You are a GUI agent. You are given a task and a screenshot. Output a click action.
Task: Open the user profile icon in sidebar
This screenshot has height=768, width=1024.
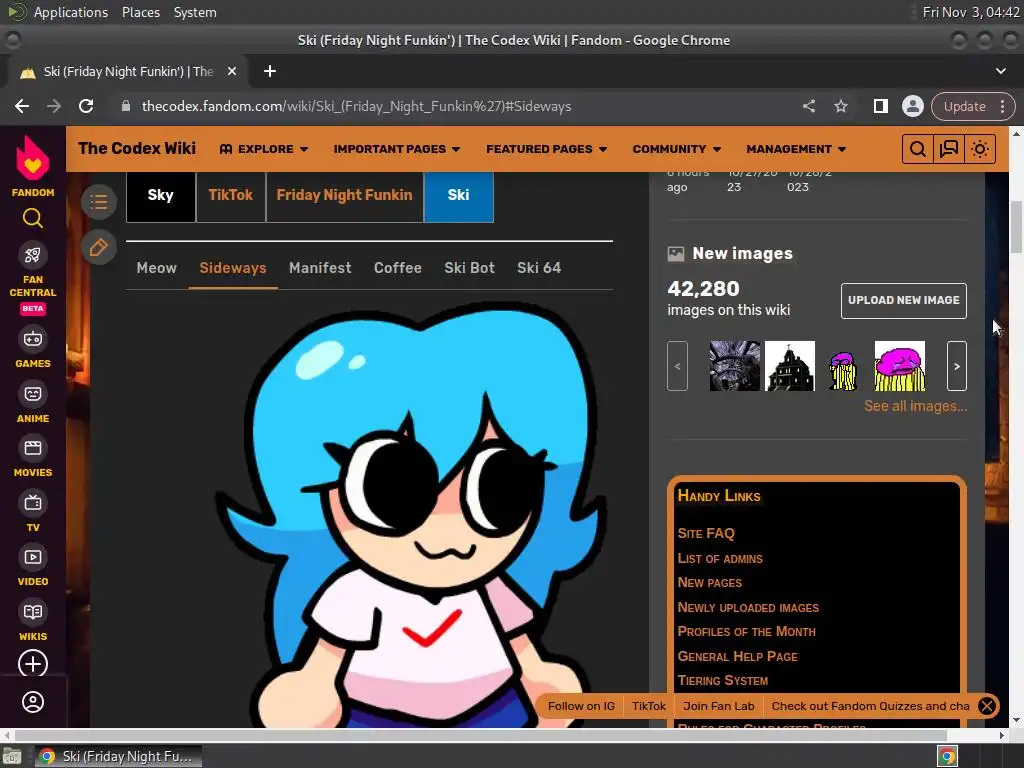tap(33, 702)
